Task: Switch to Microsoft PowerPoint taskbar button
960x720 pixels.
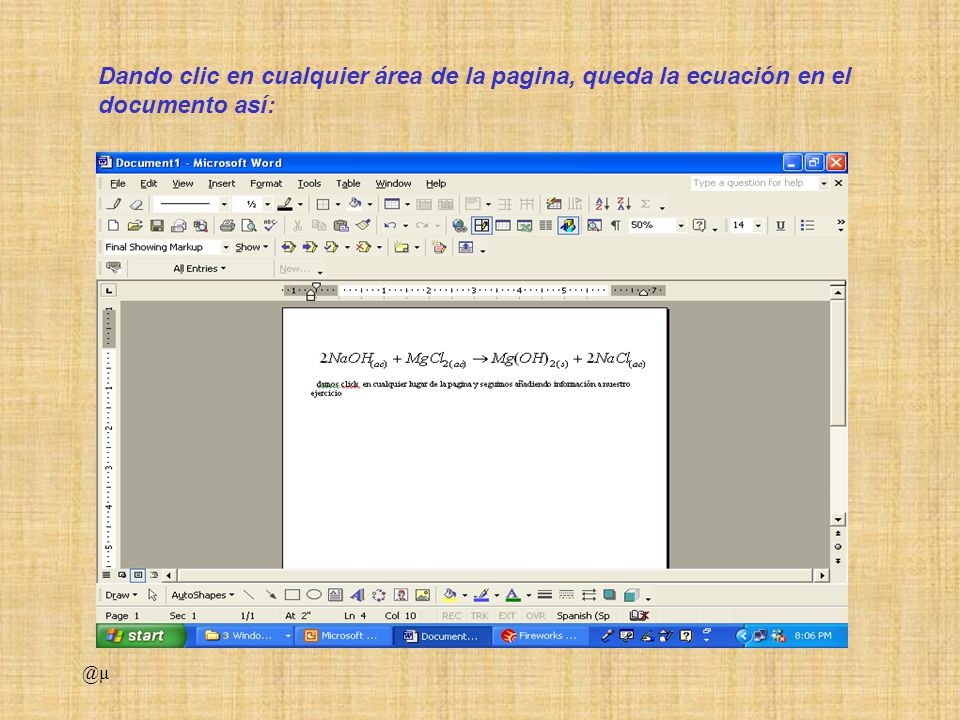Action: click(x=343, y=636)
